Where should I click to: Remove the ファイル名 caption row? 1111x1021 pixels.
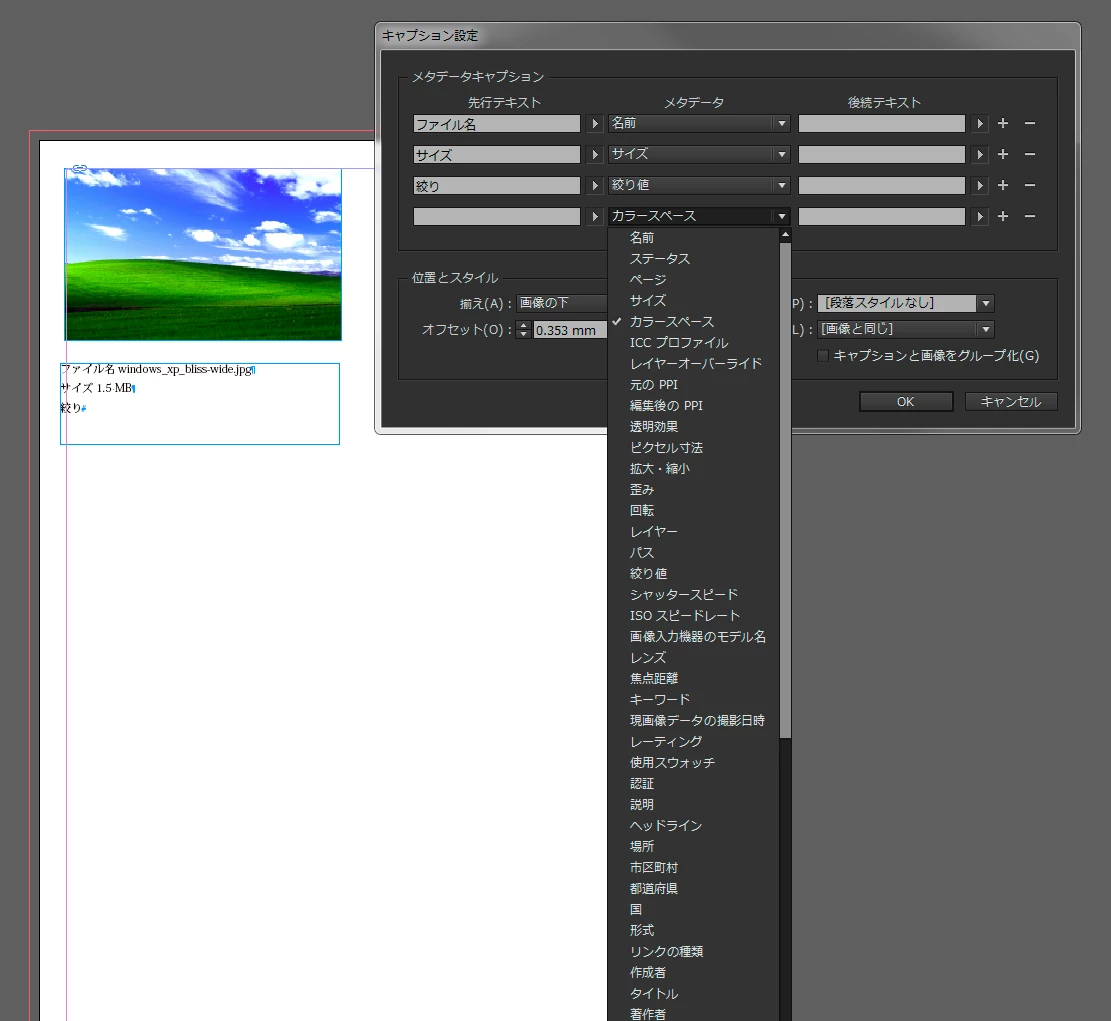pos(1030,123)
